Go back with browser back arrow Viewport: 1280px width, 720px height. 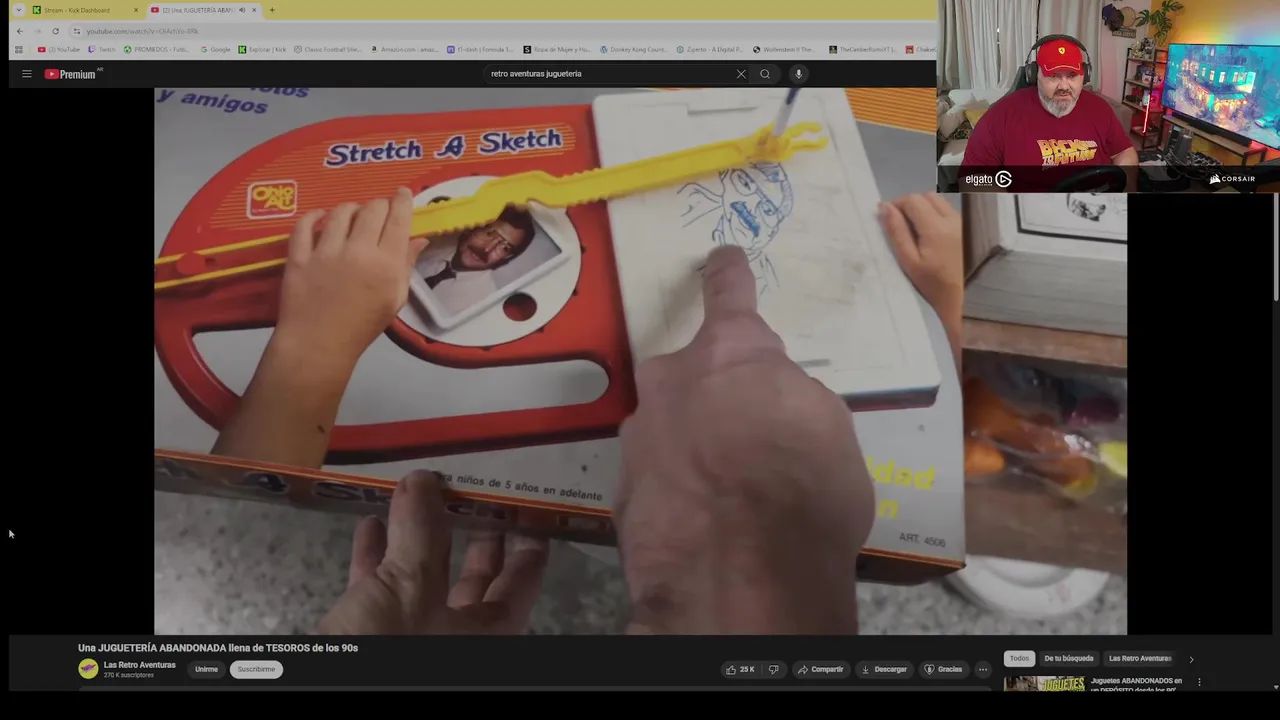point(19,31)
